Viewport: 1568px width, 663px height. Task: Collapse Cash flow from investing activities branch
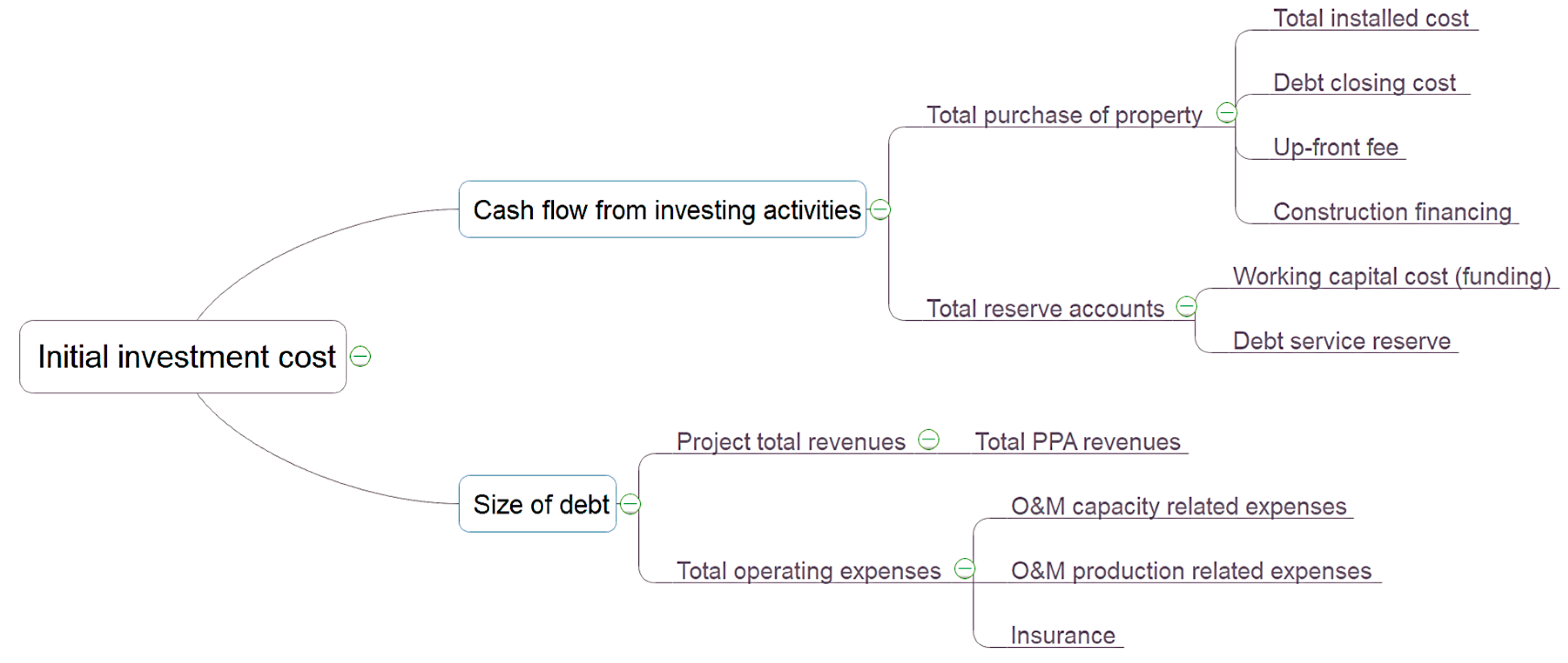[x=880, y=210]
